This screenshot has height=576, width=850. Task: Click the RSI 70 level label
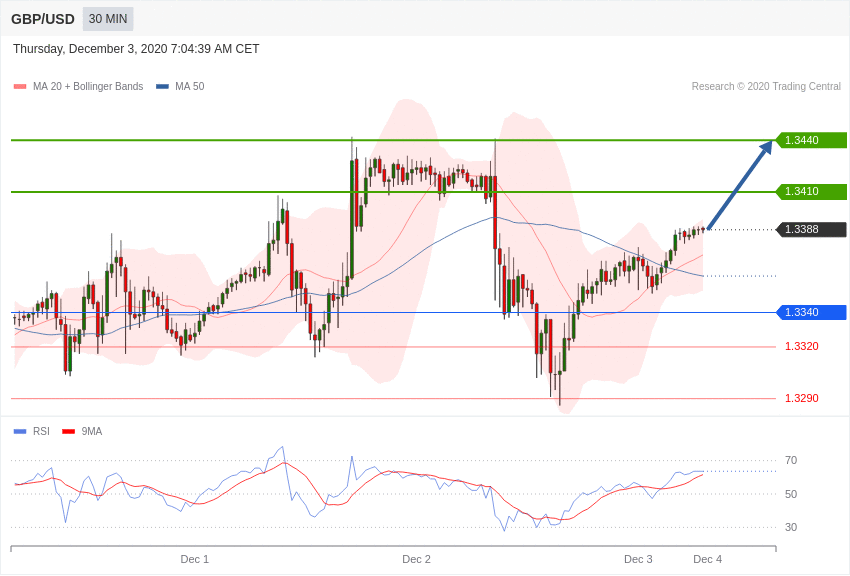click(x=791, y=461)
